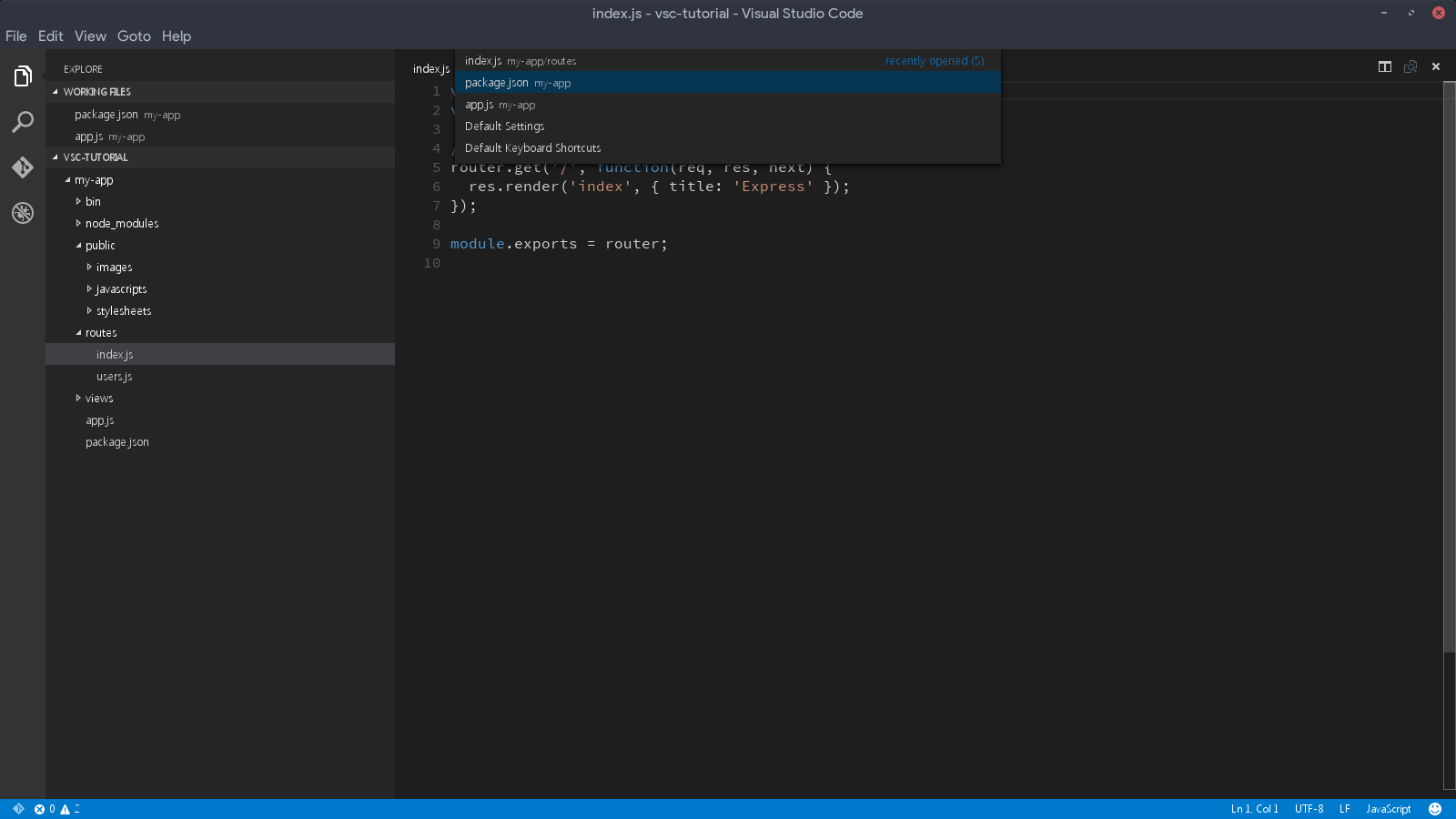Click the Ln 1, Col 1 indicator
The height and width of the screenshot is (819, 1456).
pos(1254,809)
